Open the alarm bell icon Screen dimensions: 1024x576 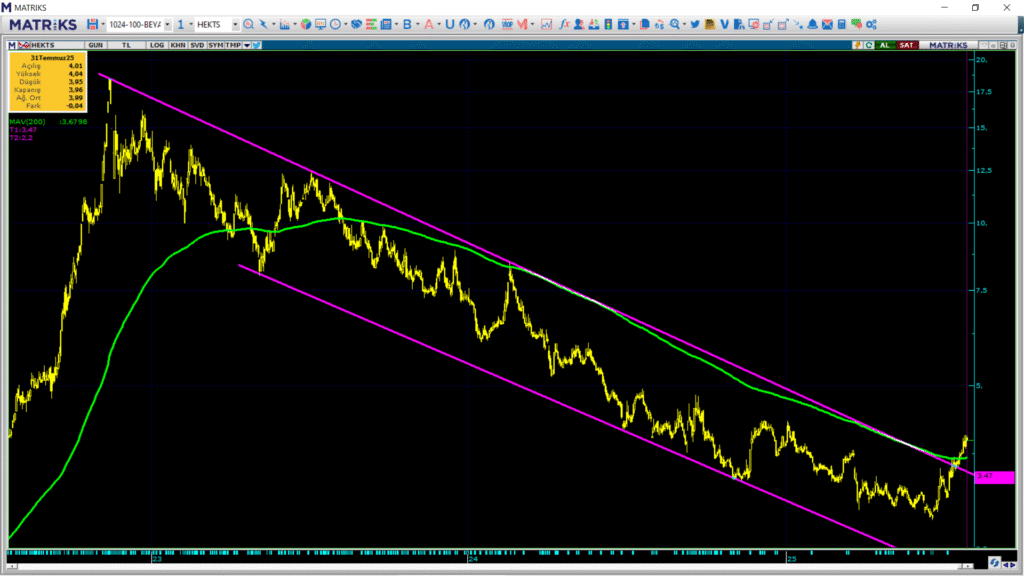pos(812,24)
